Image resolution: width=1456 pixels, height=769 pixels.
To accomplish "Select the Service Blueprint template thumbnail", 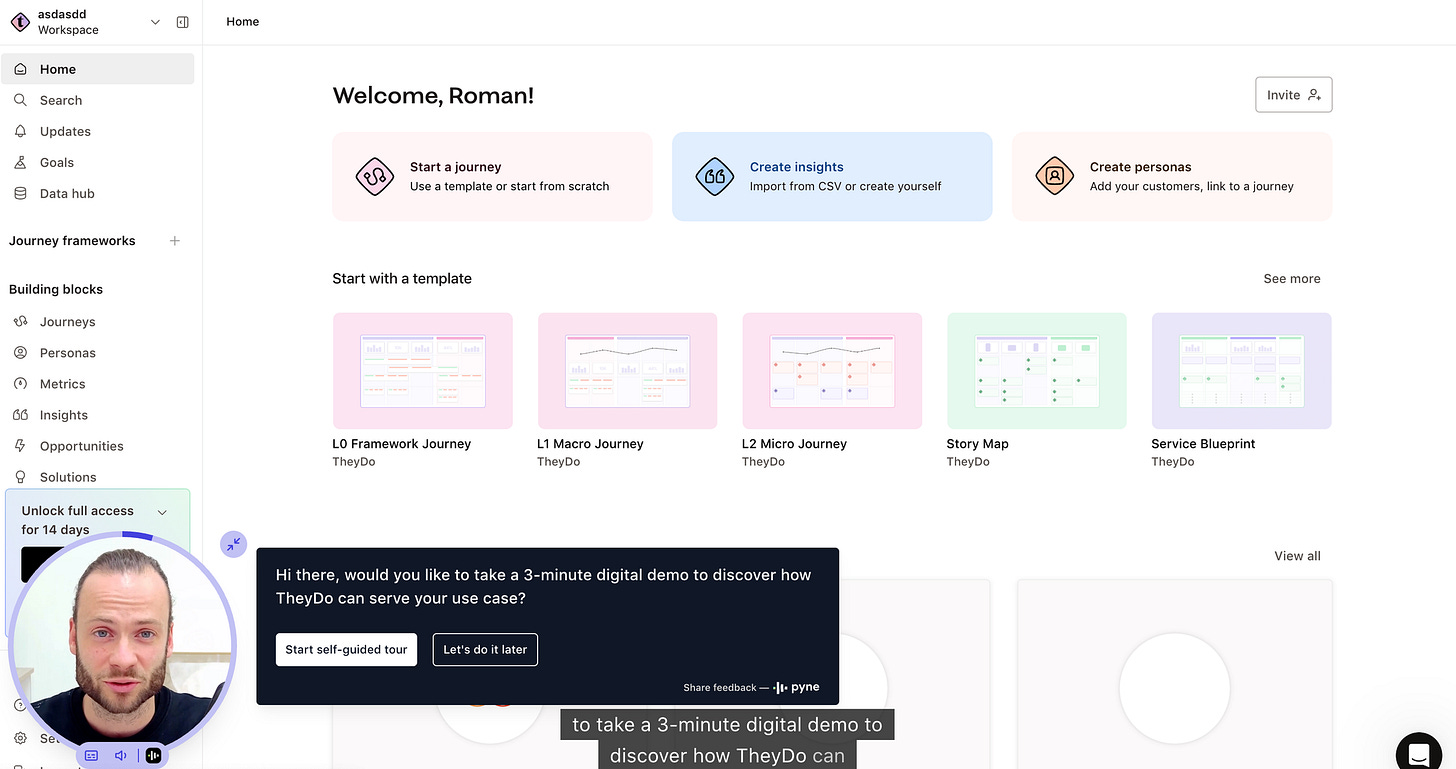I will 1241,371.
